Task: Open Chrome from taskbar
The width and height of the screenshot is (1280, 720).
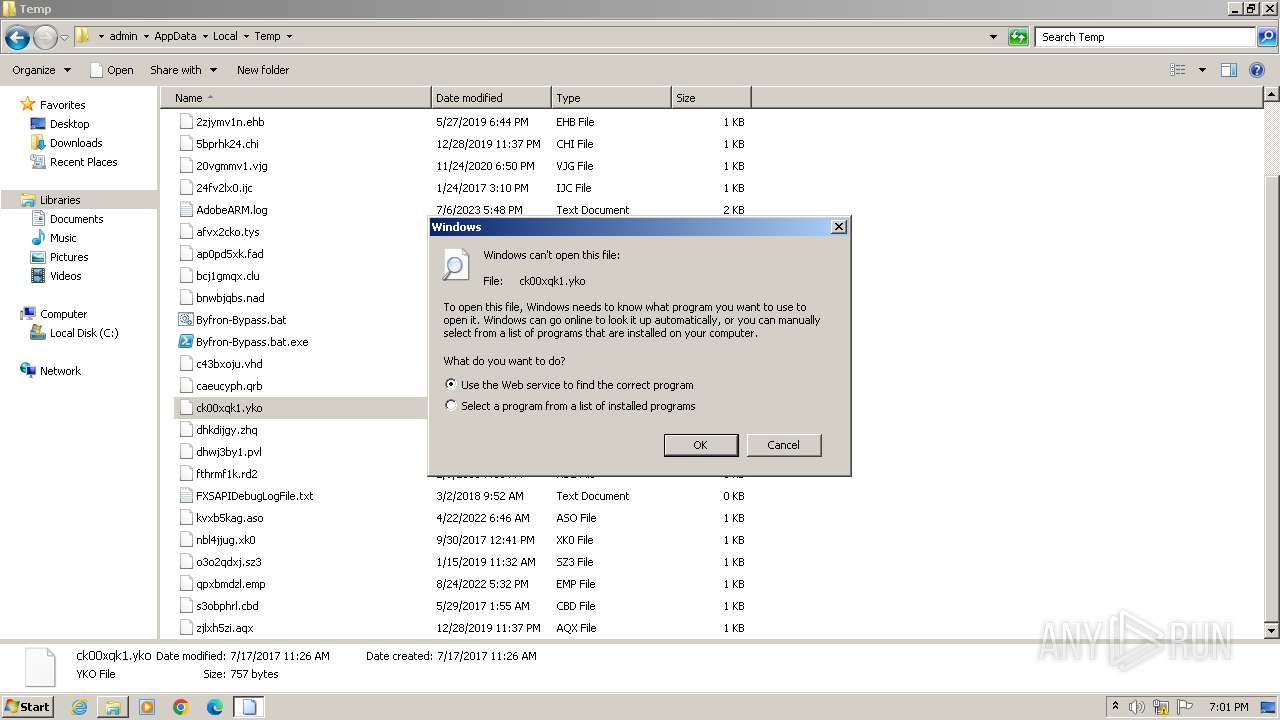Action: coord(181,707)
